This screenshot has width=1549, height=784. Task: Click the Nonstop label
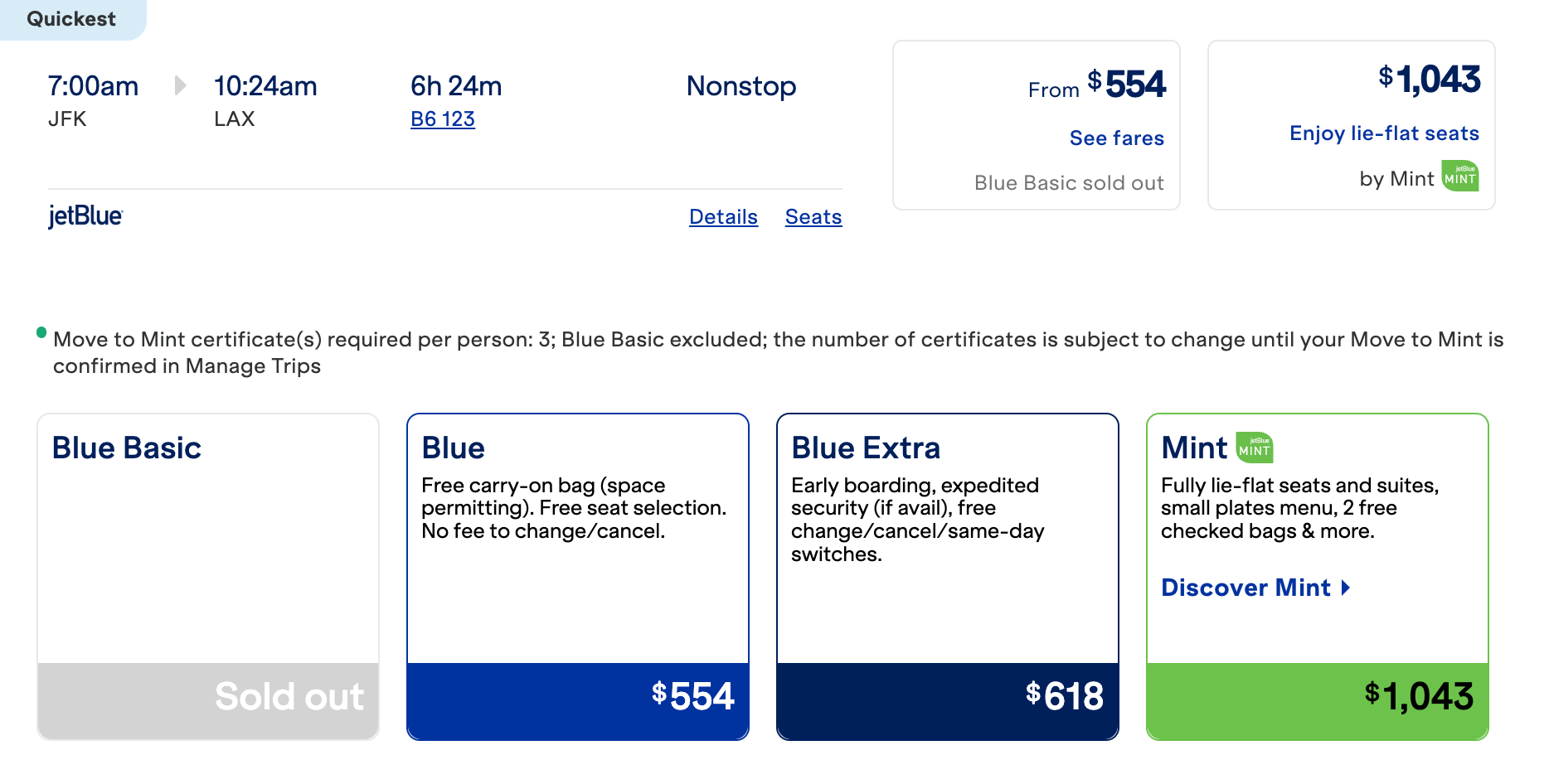click(x=741, y=85)
